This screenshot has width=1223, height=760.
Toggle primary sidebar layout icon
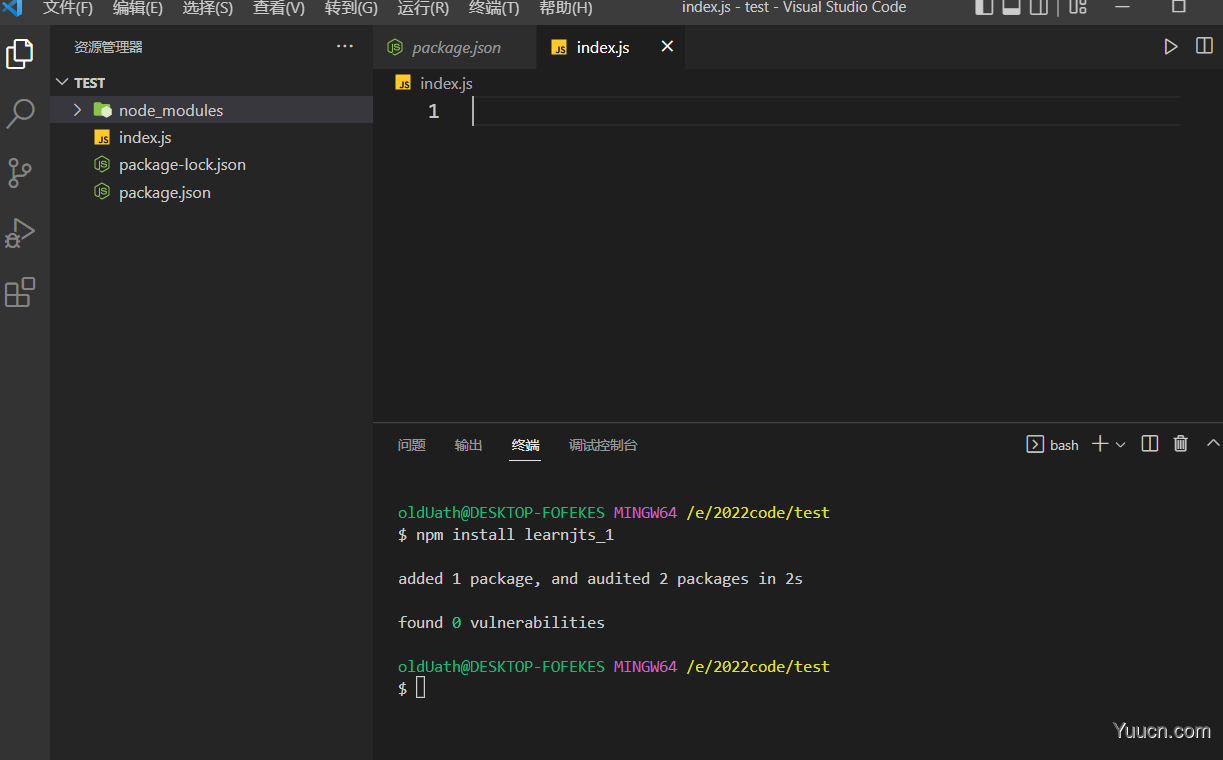point(985,8)
